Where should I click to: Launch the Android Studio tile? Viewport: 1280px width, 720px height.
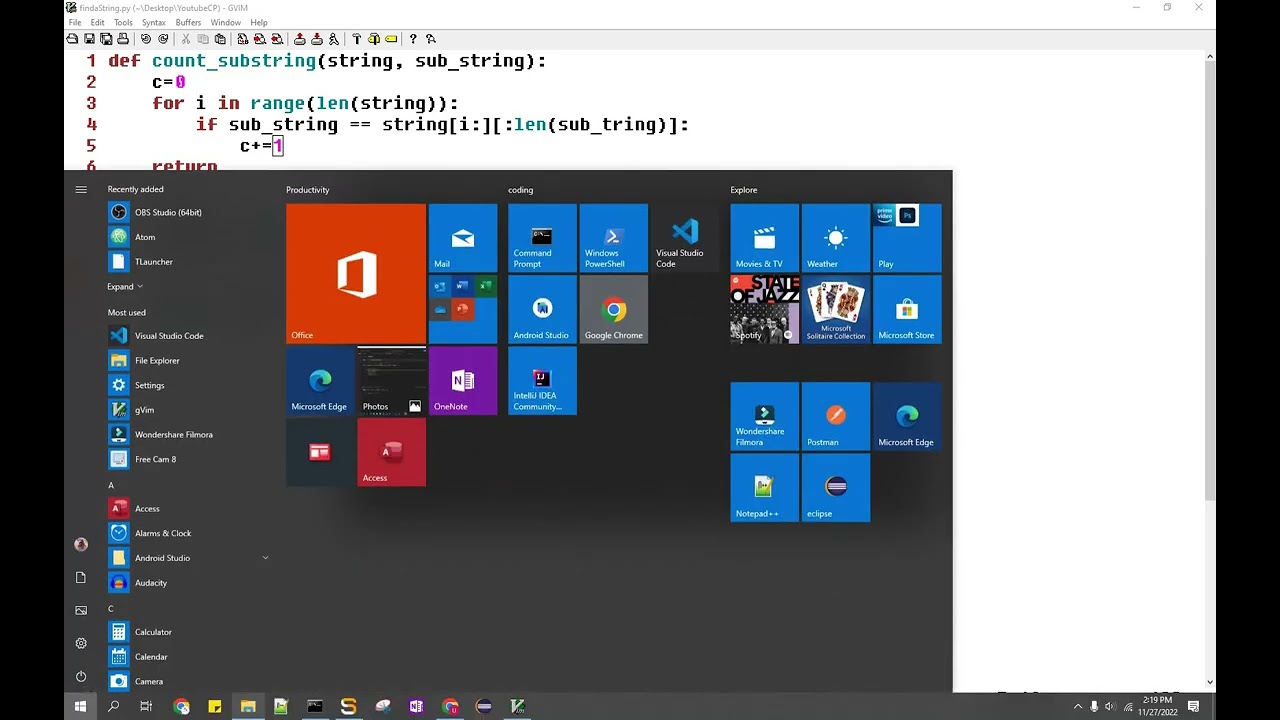[x=542, y=310]
